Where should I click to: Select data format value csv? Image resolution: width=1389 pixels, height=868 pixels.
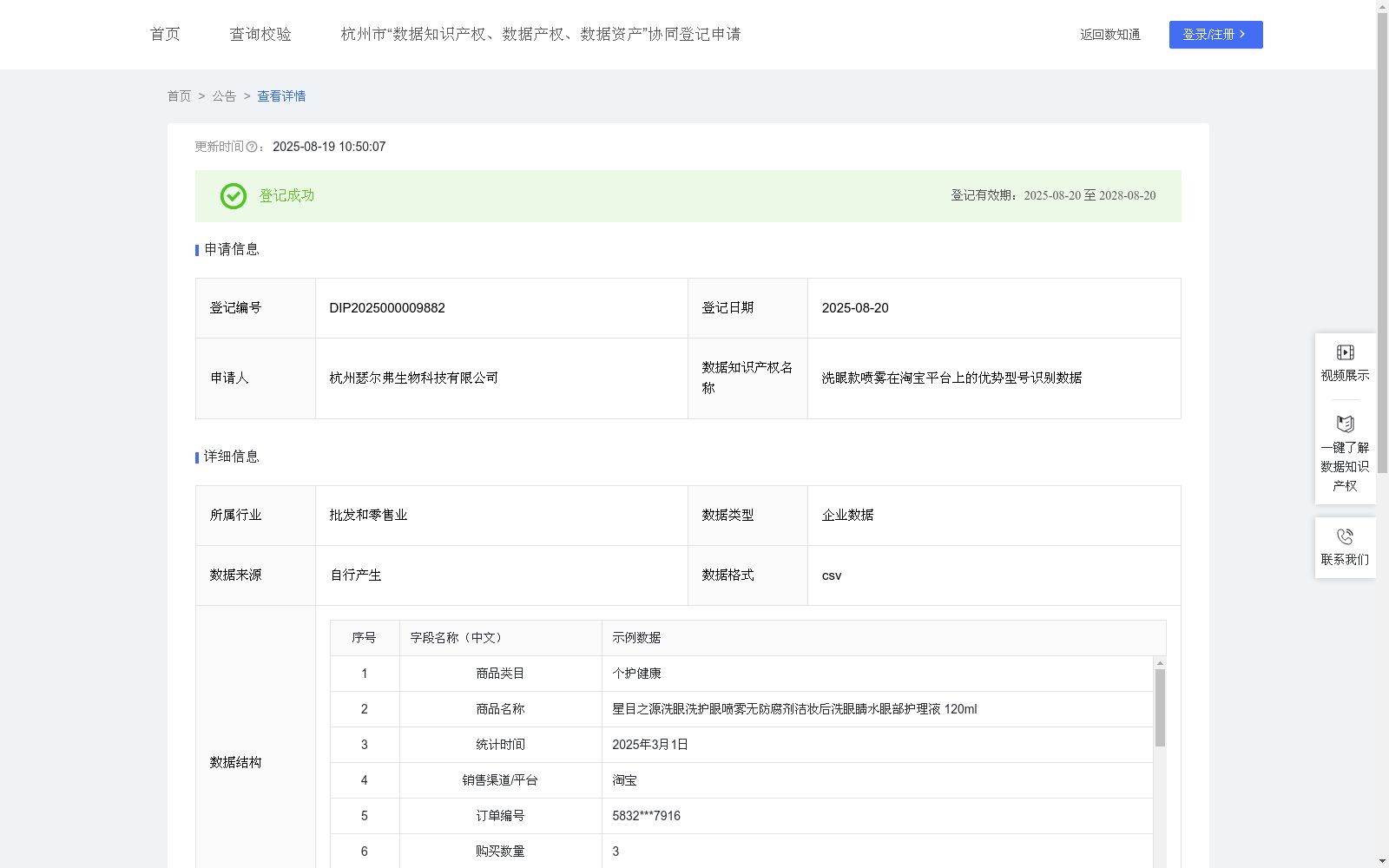coord(832,575)
